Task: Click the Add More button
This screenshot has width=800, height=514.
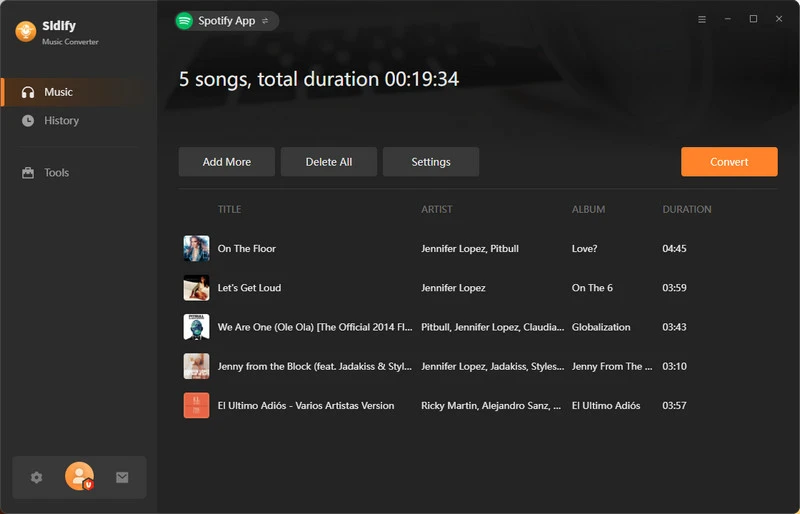Action: [227, 162]
